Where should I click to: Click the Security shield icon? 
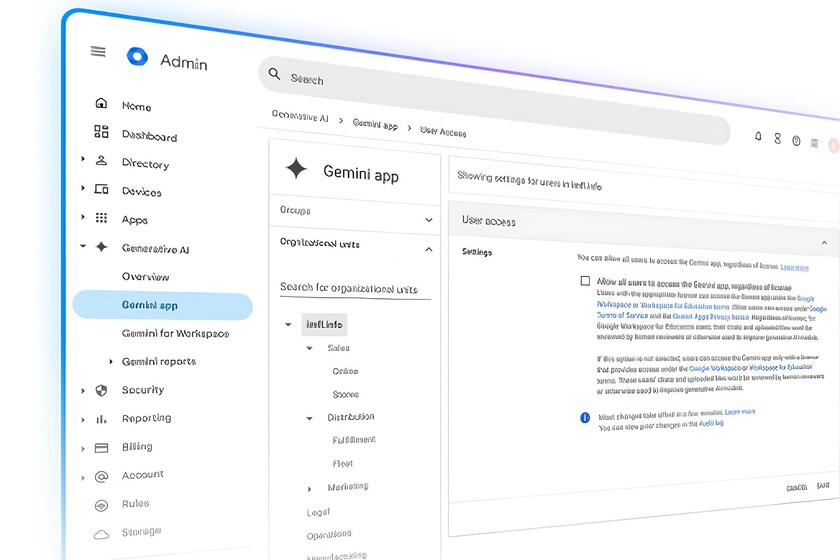tap(101, 390)
